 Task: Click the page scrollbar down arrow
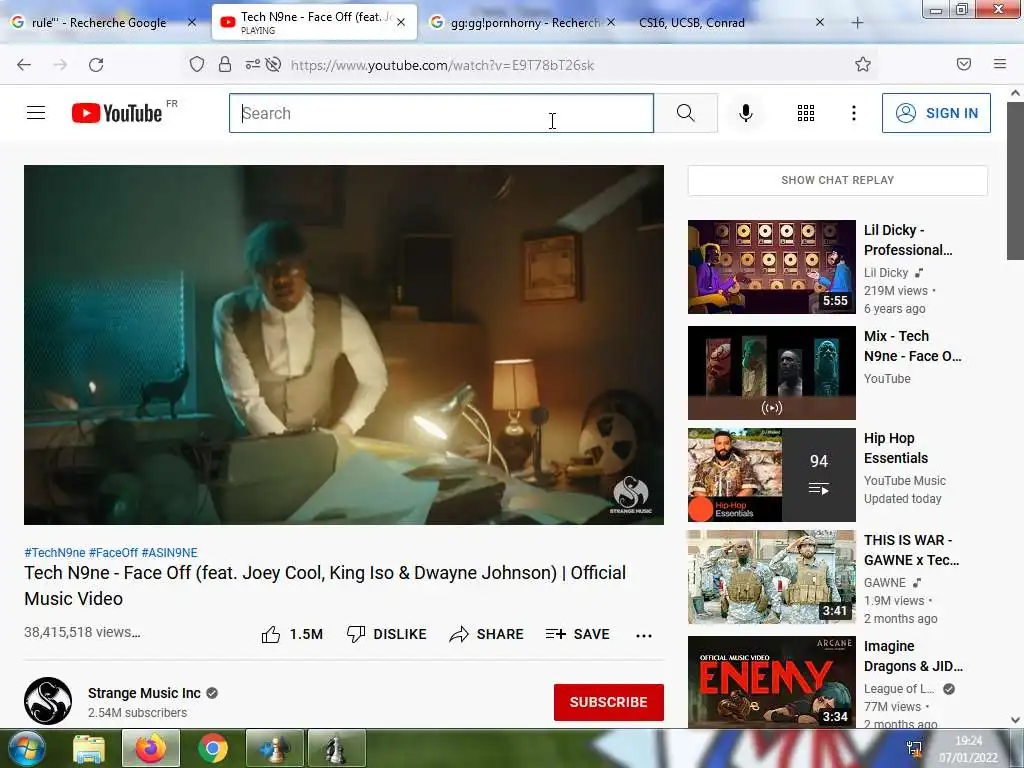[1015, 720]
